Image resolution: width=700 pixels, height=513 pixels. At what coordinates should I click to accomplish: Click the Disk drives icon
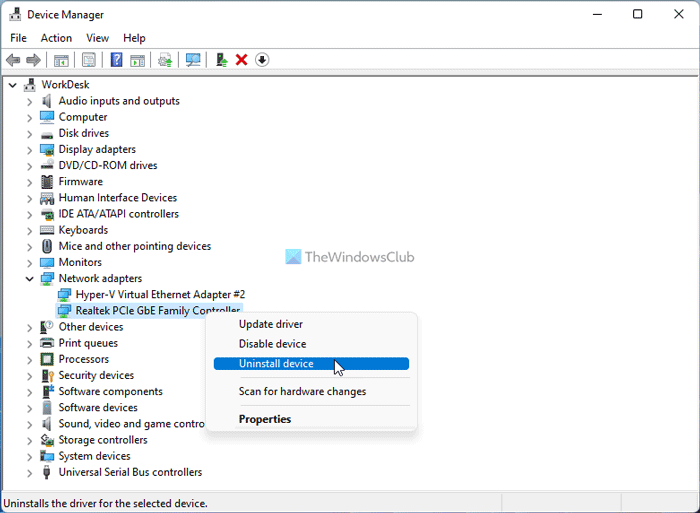(x=47, y=133)
